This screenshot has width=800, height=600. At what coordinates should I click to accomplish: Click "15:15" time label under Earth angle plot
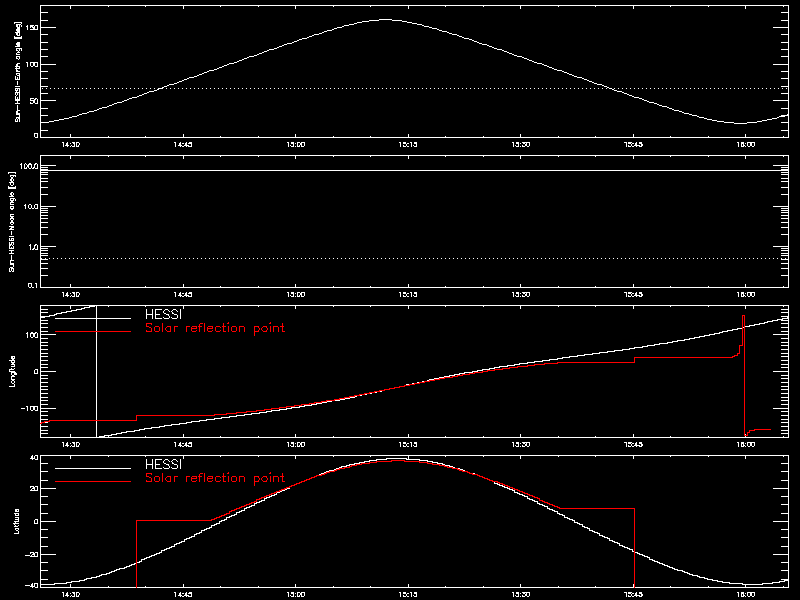[x=408, y=145]
